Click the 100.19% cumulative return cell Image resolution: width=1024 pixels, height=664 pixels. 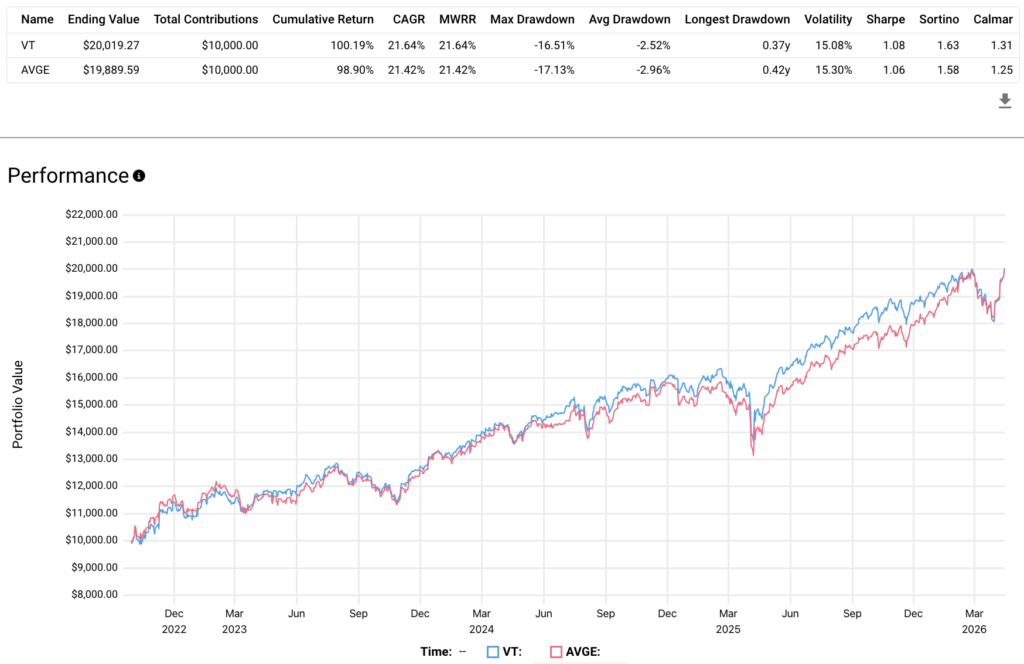click(352, 46)
